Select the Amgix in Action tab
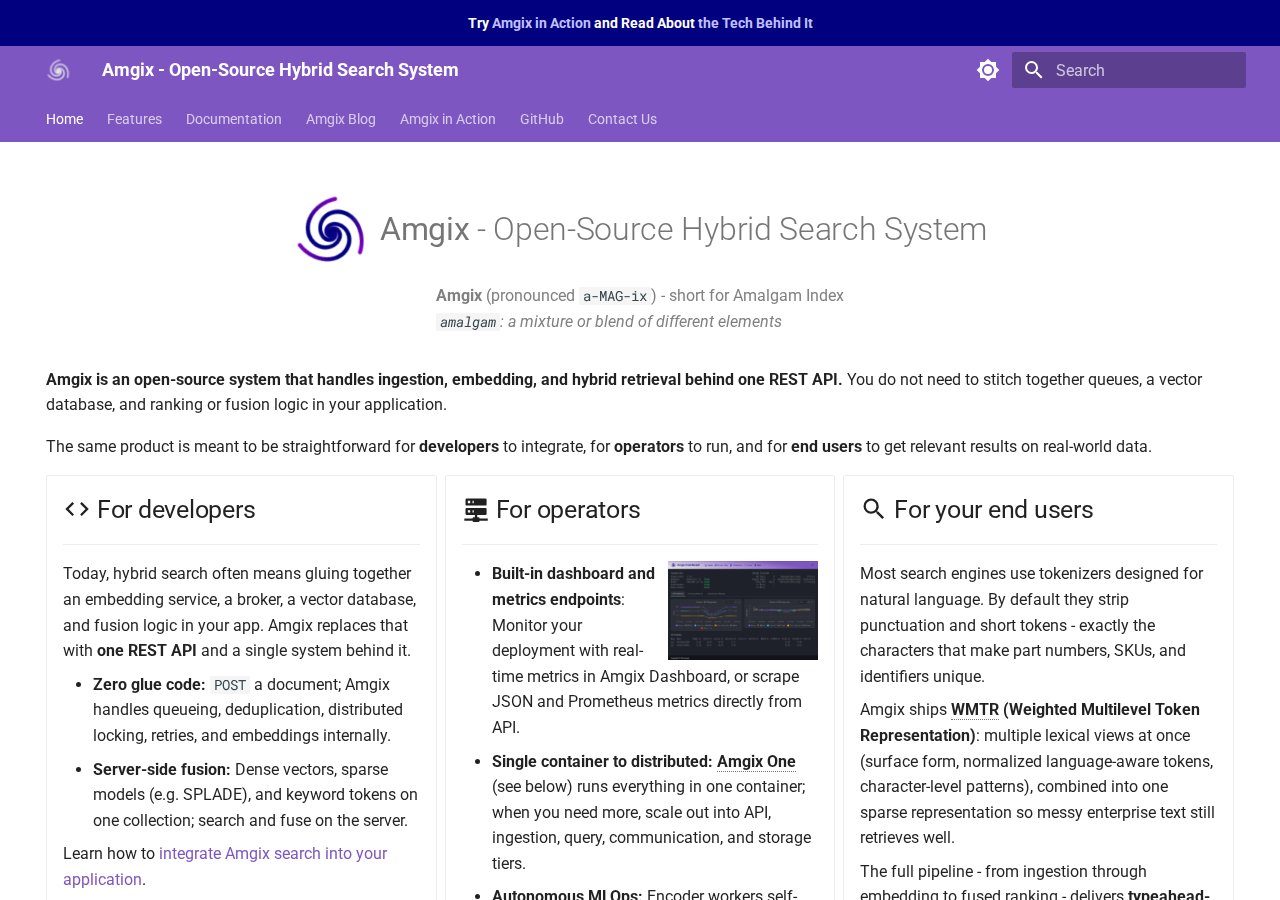Viewport: 1280px width, 900px height. (x=448, y=119)
